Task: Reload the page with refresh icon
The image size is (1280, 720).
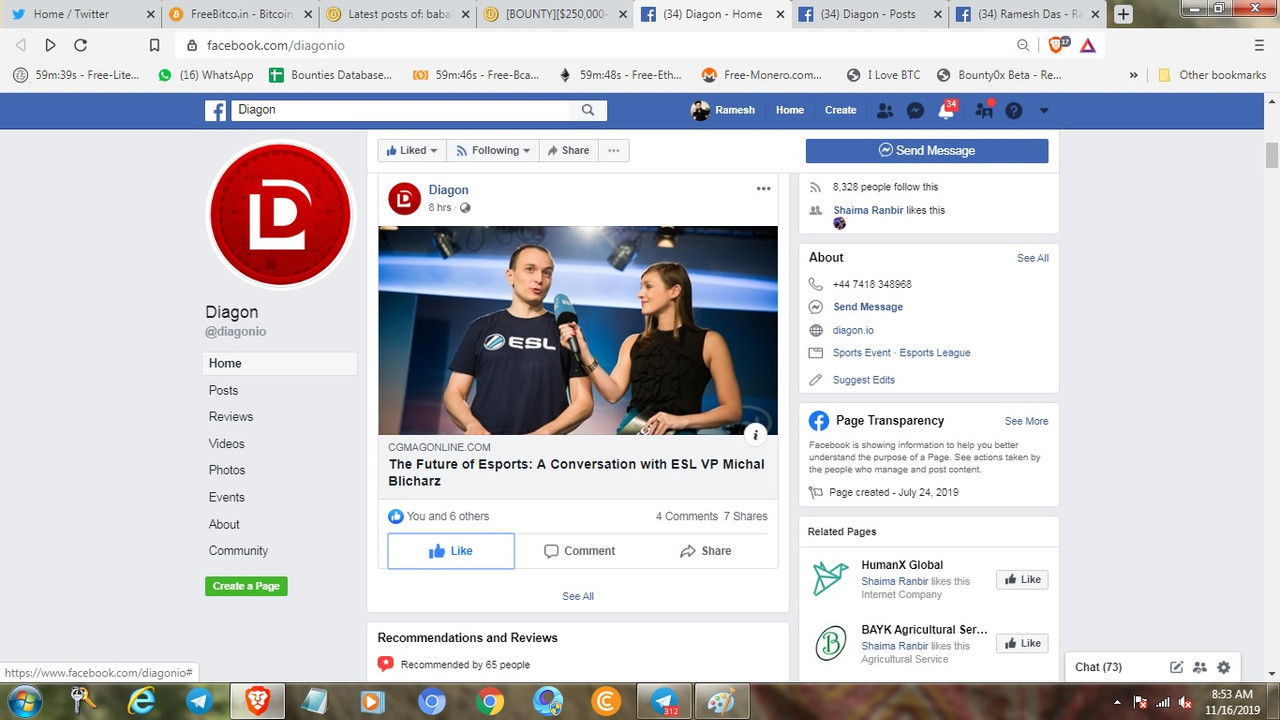Action: point(81,45)
